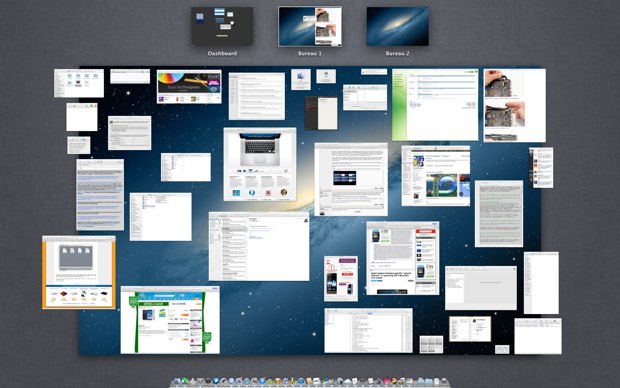Select the window with the colorful pencils banner
This screenshot has height=388, width=620.
point(189,87)
